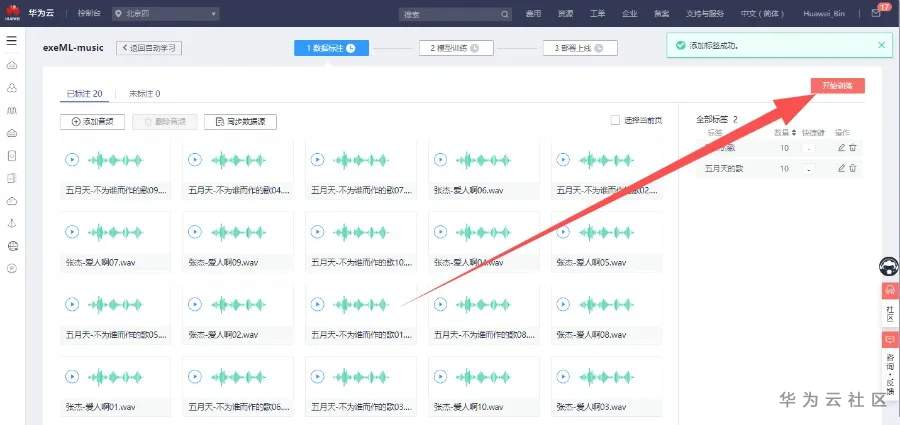This screenshot has width=900, height=425.
Task: Delete the label listed above 五月天的歌
Action: point(853,148)
